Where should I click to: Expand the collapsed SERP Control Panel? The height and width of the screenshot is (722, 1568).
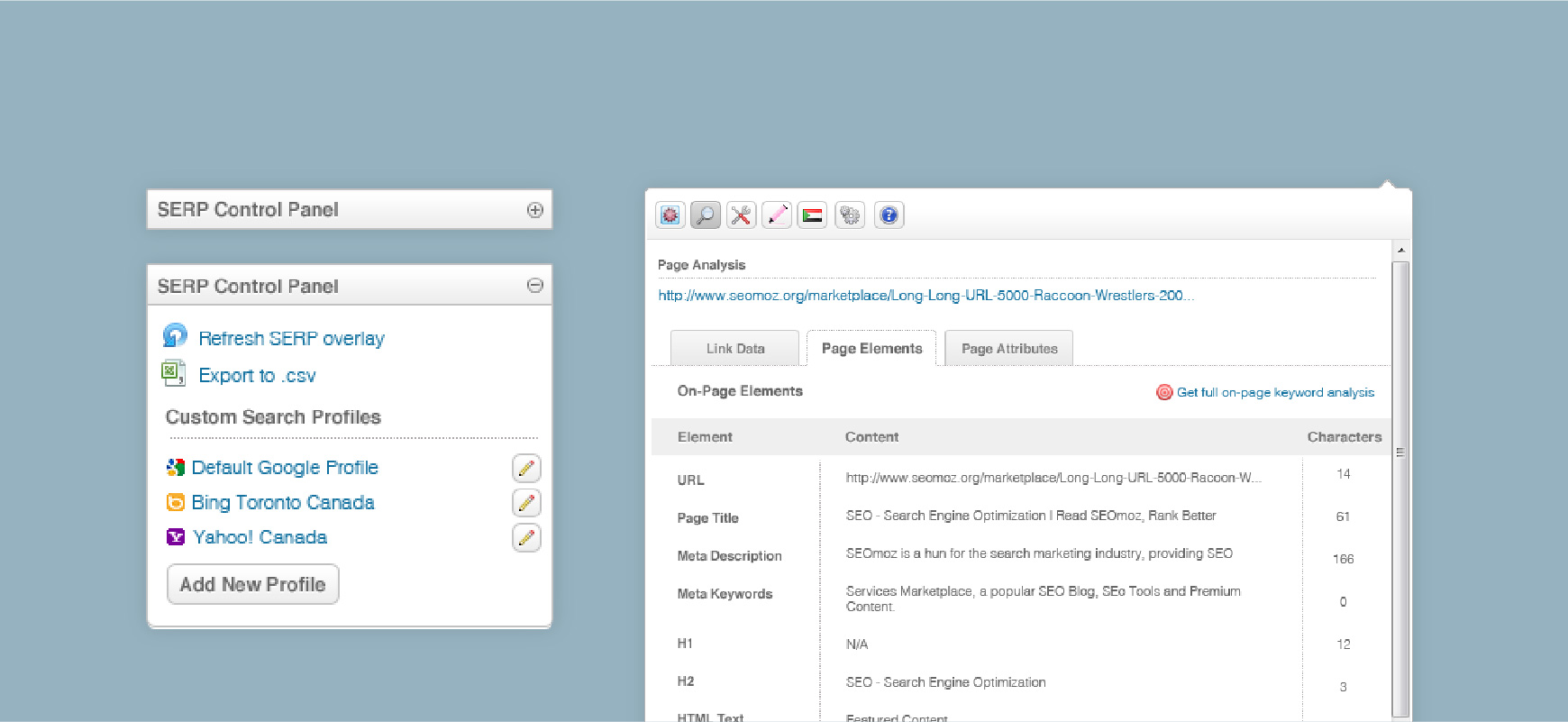point(535,210)
